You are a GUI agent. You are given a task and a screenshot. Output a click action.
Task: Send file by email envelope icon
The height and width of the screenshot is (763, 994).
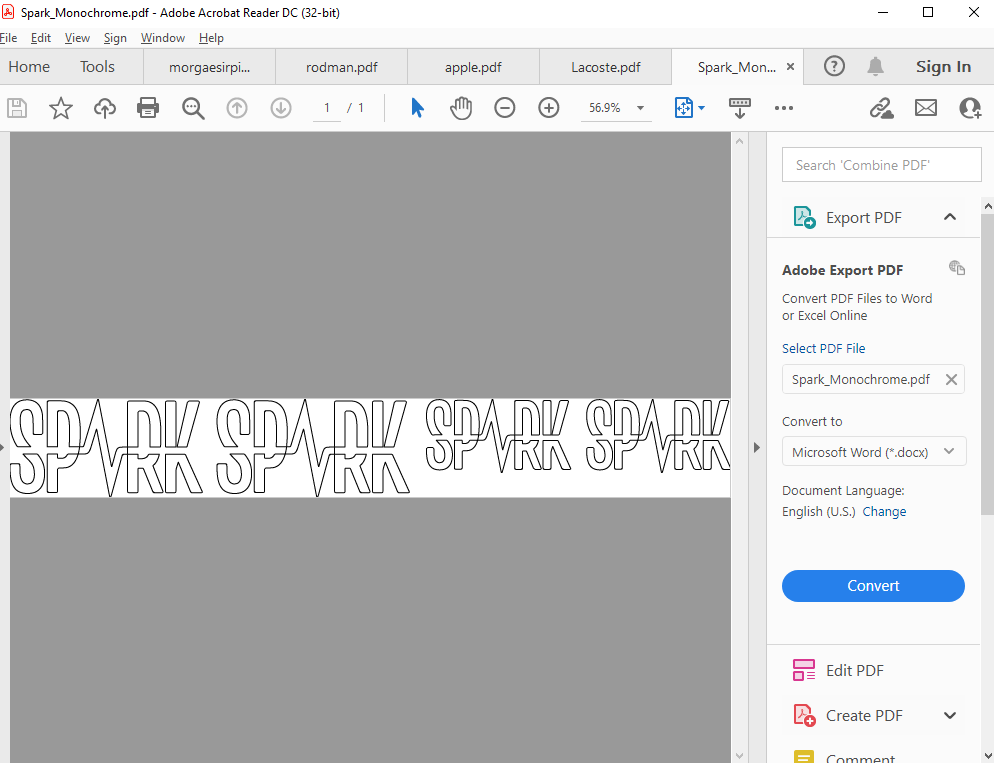[926, 108]
